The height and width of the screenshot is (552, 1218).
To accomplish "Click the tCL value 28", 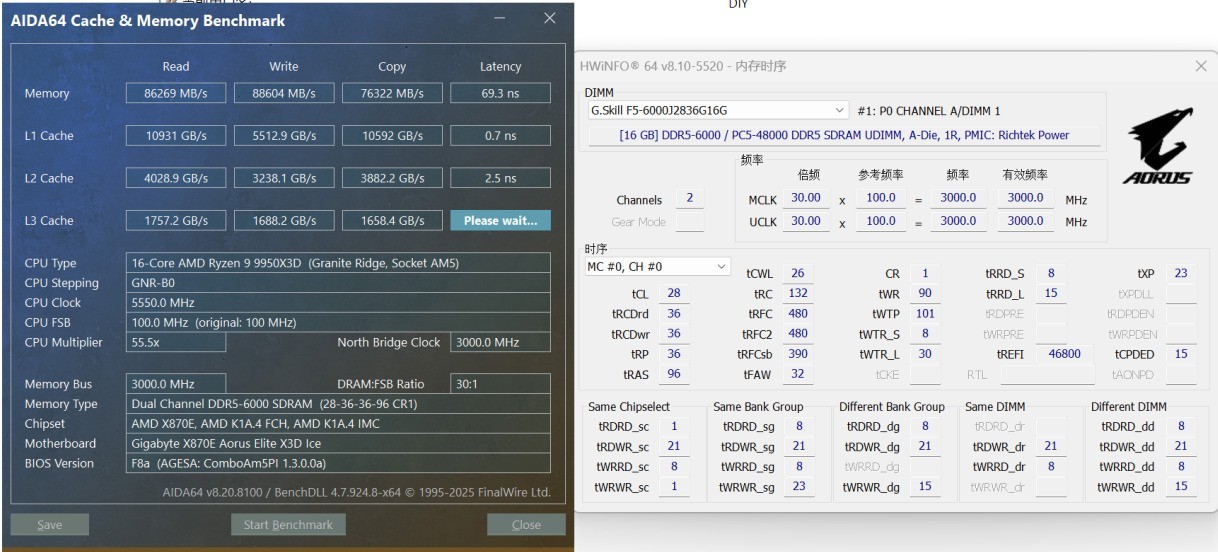I will (674, 293).
